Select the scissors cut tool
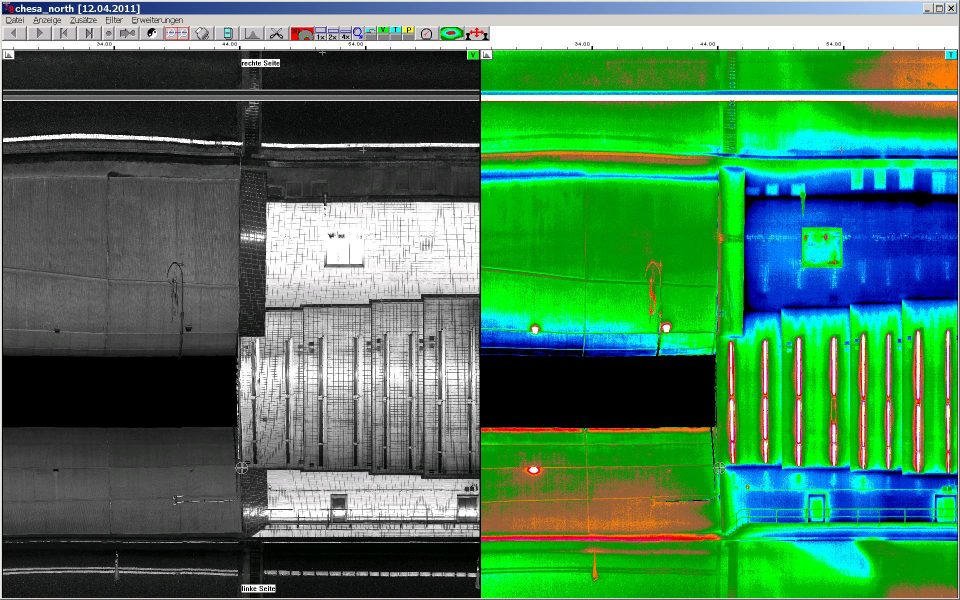The image size is (960, 600). click(x=276, y=33)
